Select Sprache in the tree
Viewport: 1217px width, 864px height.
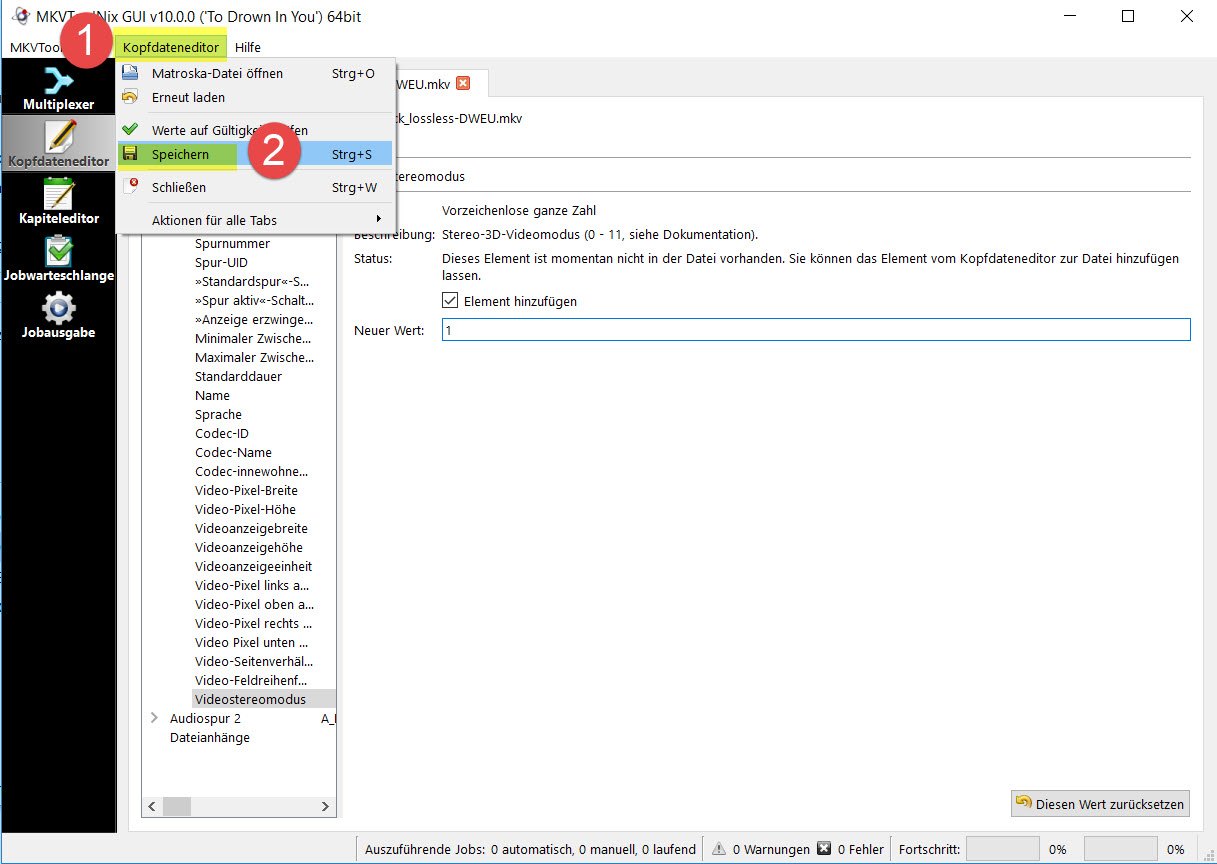[x=218, y=414]
